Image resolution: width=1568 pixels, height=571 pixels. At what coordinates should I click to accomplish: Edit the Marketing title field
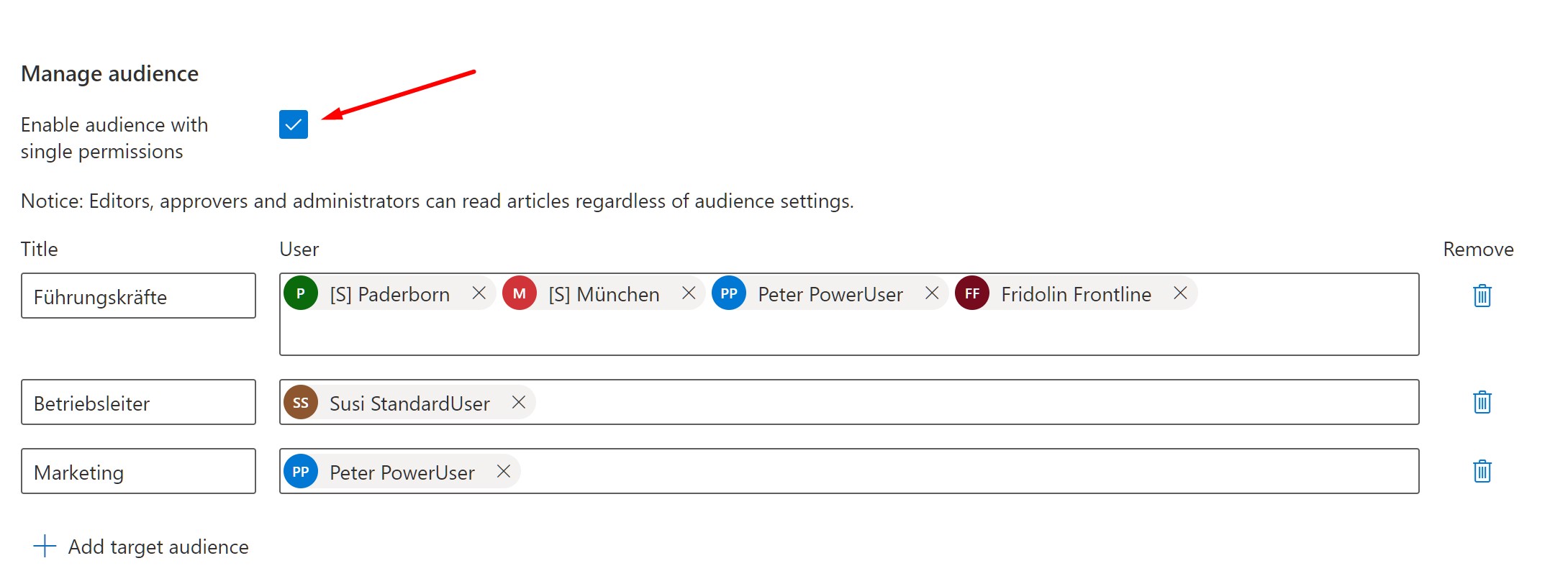138,471
